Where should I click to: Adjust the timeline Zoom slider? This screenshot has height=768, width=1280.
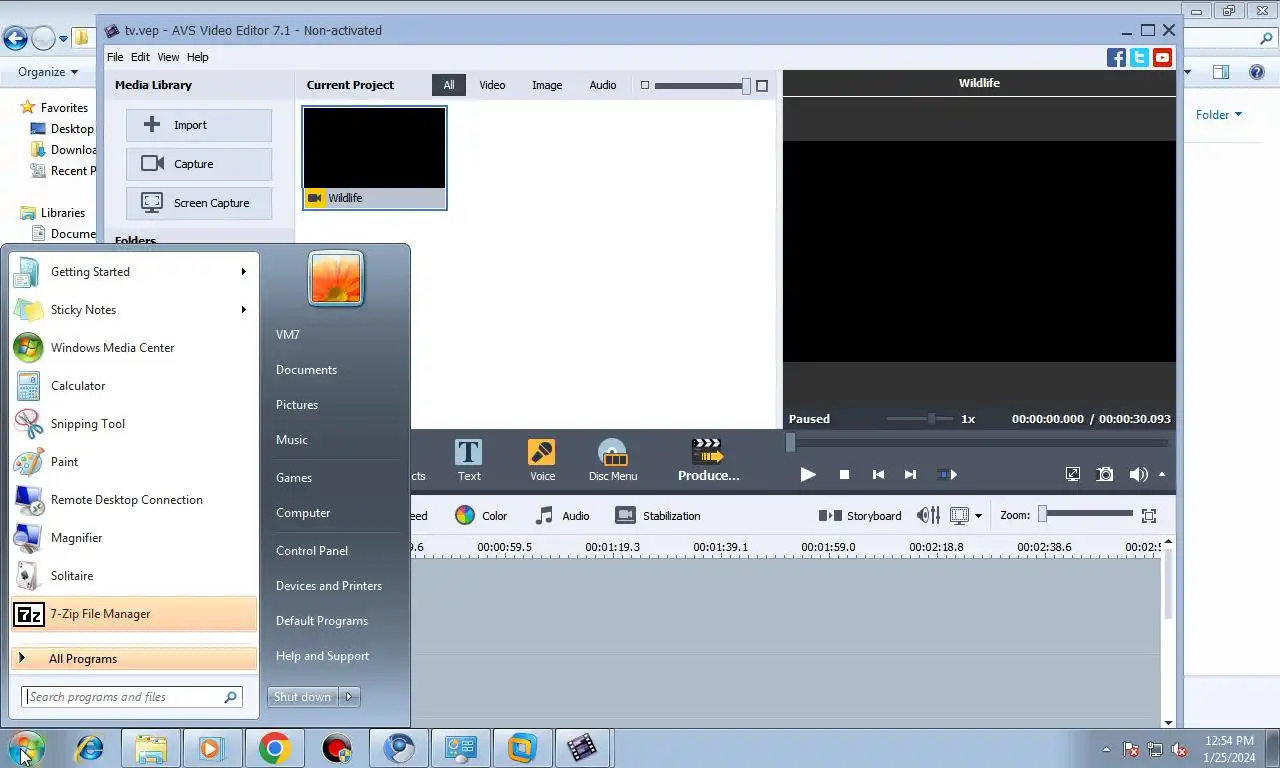click(x=1087, y=514)
